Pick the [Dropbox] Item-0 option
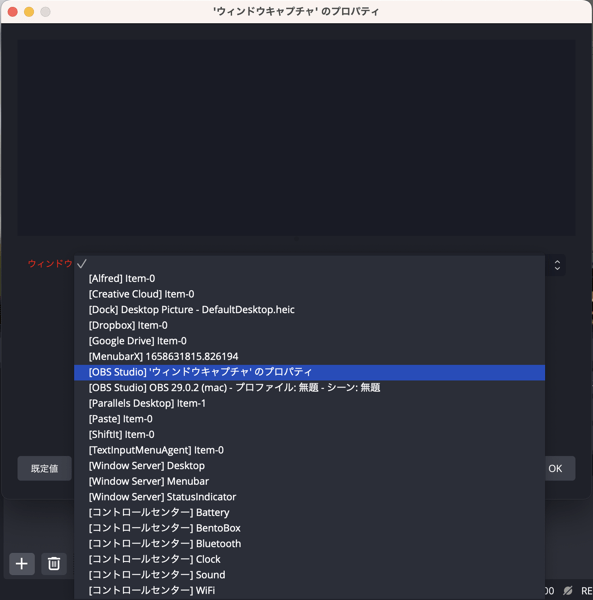Image resolution: width=593 pixels, height=600 pixels. [309, 326]
